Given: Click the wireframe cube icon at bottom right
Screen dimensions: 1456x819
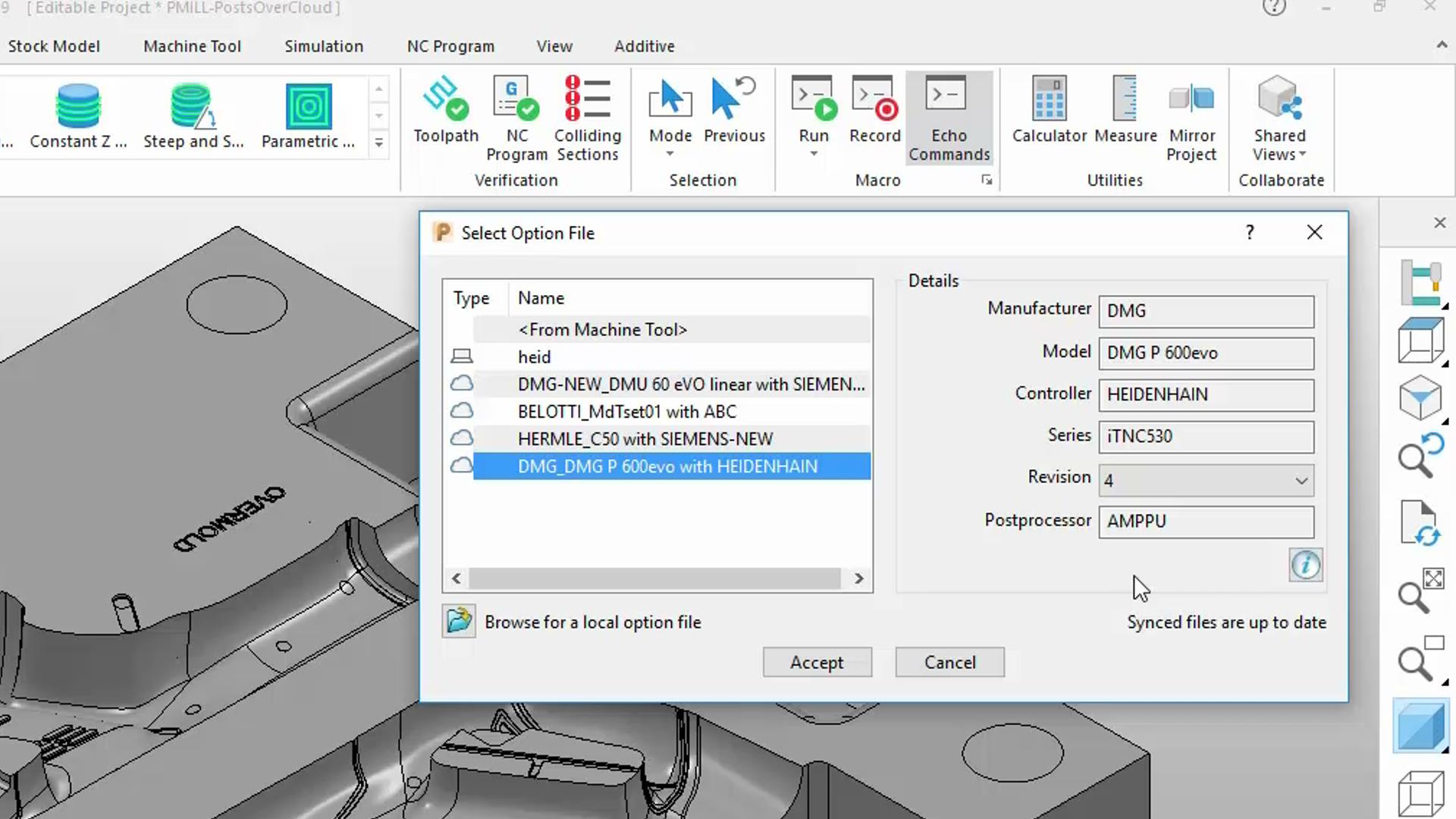Looking at the screenshot, I should 1420,793.
